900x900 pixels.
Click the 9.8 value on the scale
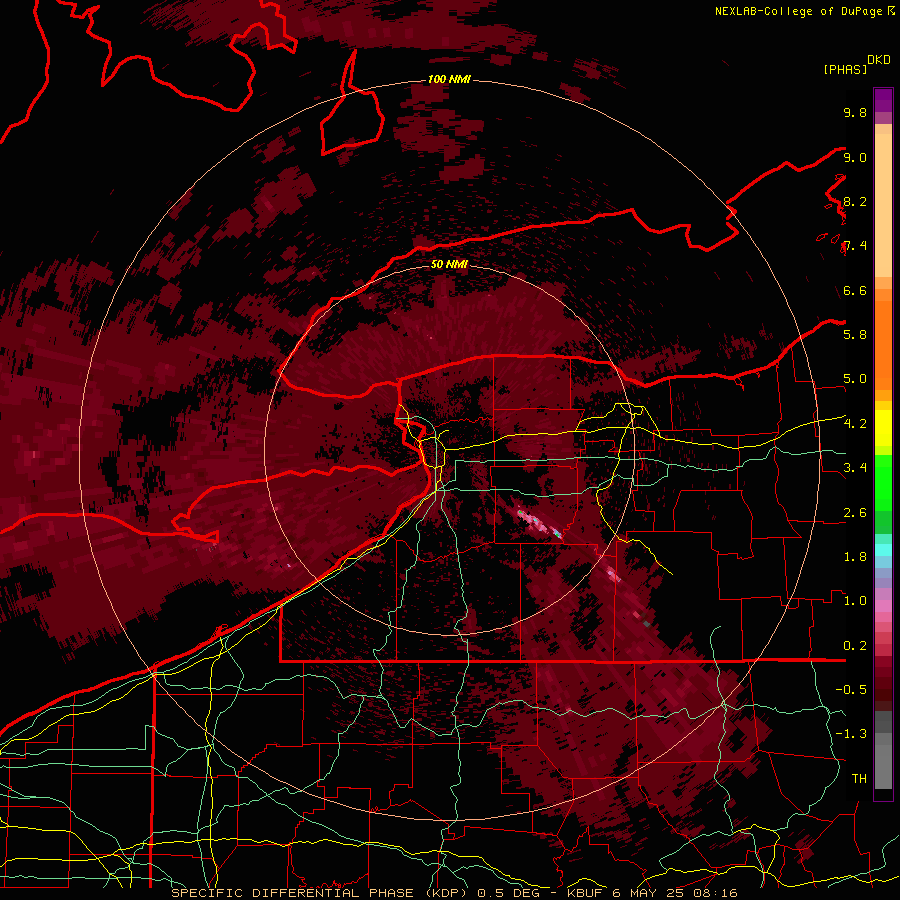point(855,112)
